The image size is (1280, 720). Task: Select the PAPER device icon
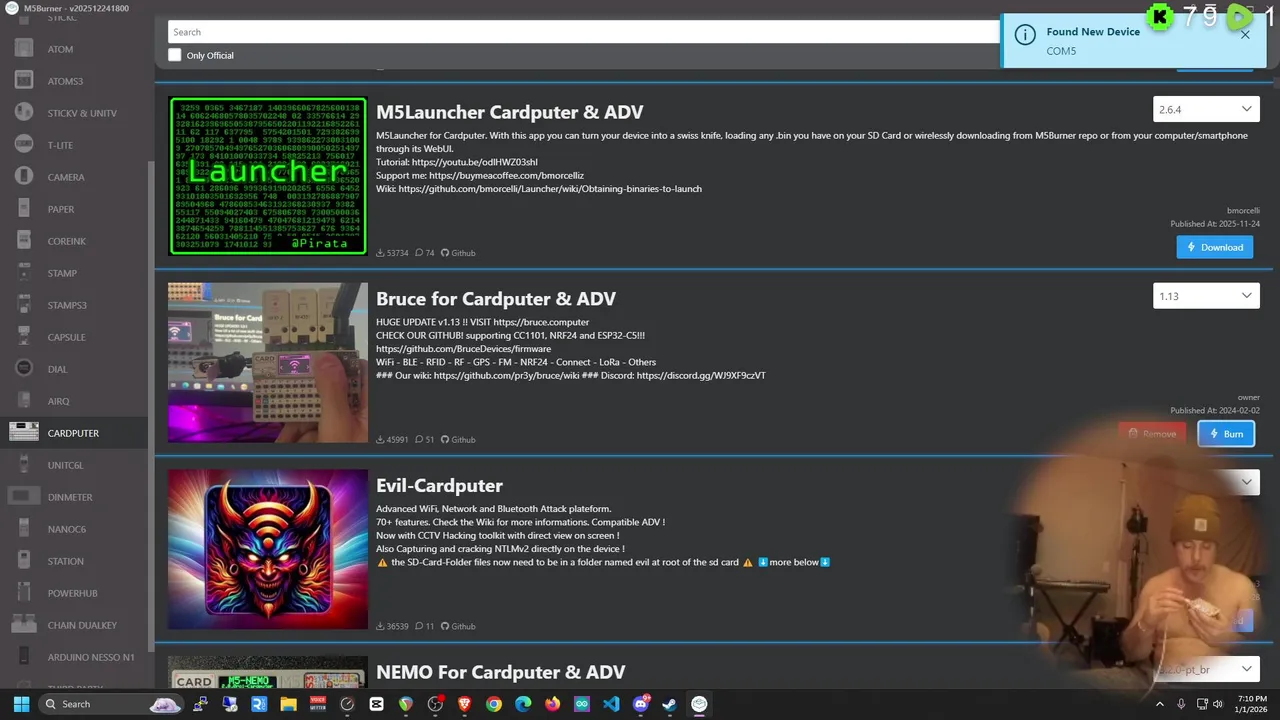click(x=24, y=209)
